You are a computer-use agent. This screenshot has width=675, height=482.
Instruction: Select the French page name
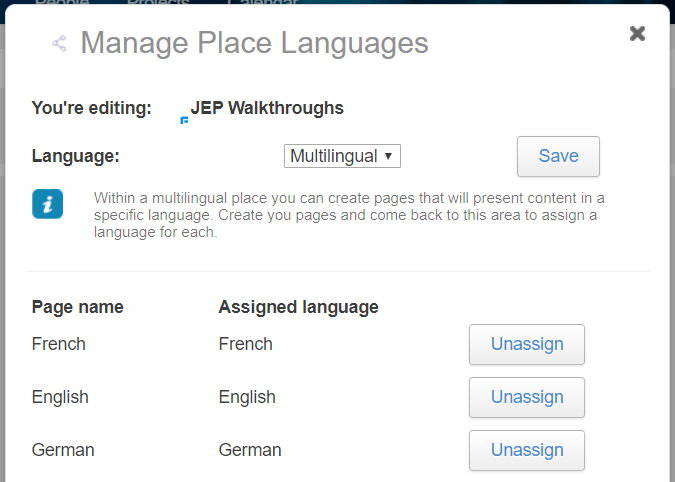pyautogui.click(x=59, y=344)
